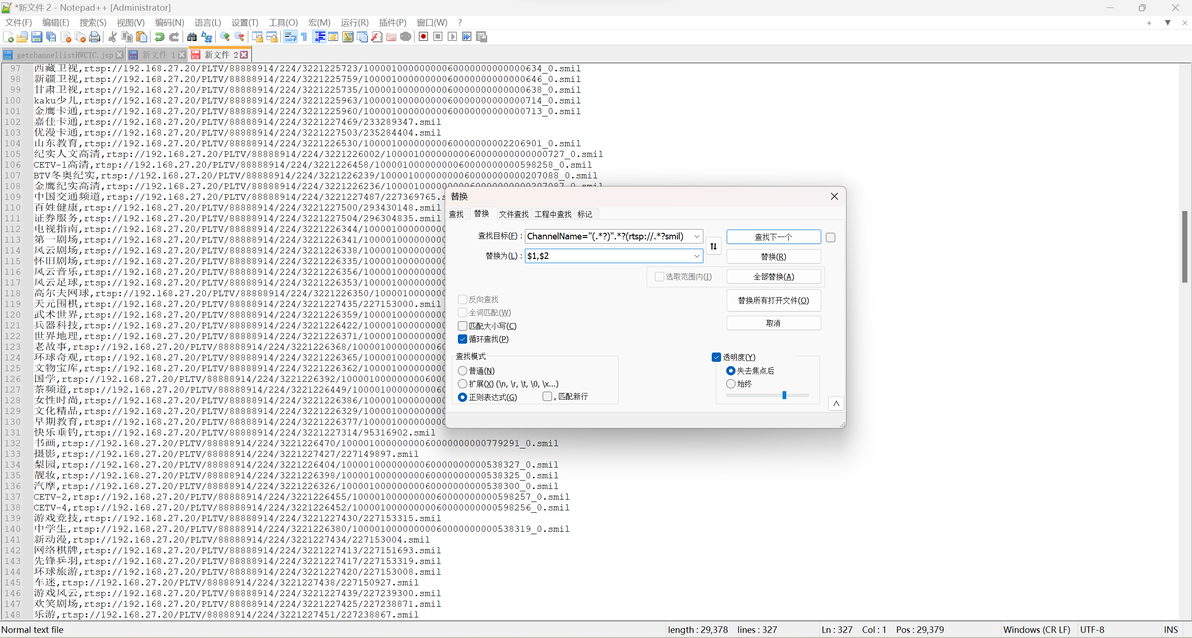Click the Stop Recording macro icon
The width and height of the screenshot is (1192, 638).
[439, 37]
